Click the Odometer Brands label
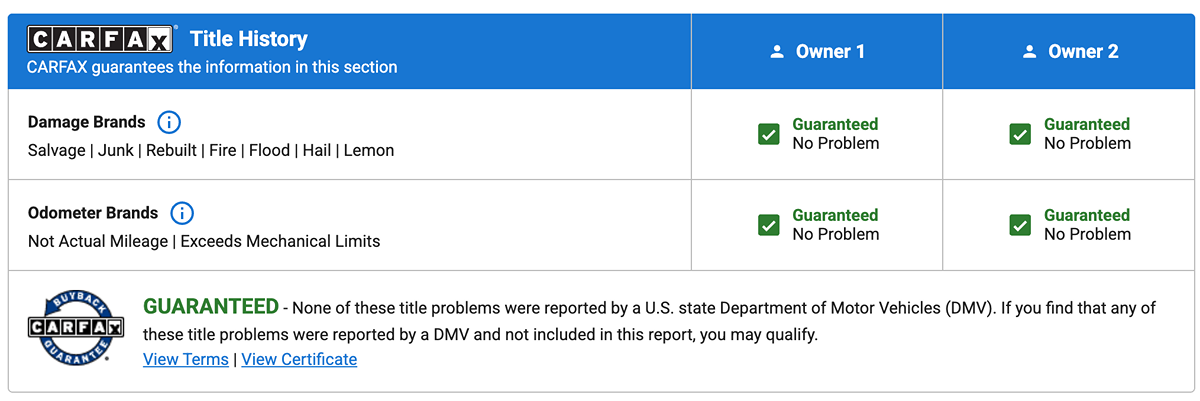 pos(93,213)
